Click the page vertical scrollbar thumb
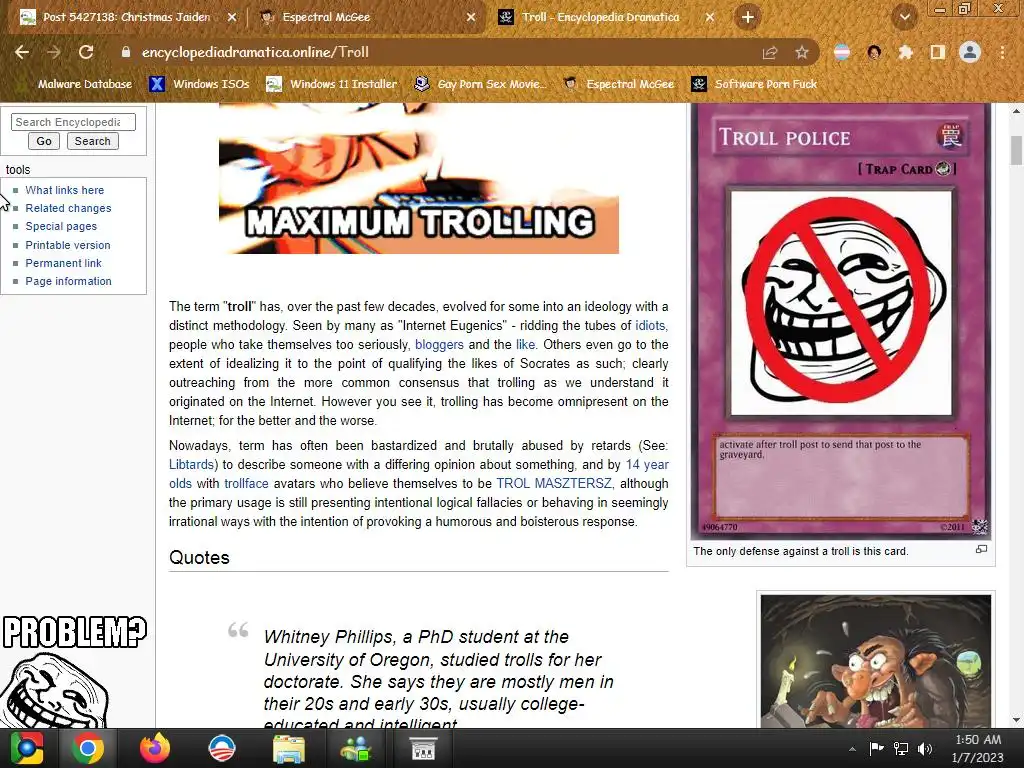 [x=1016, y=150]
